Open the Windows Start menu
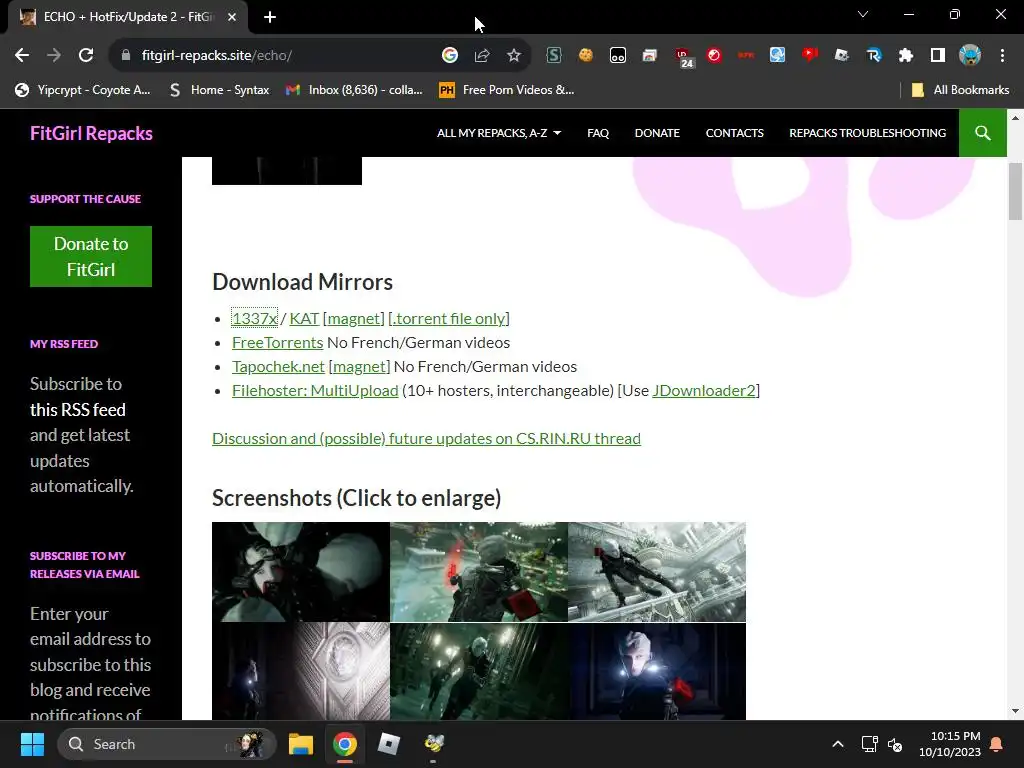1024x768 pixels. [32, 744]
